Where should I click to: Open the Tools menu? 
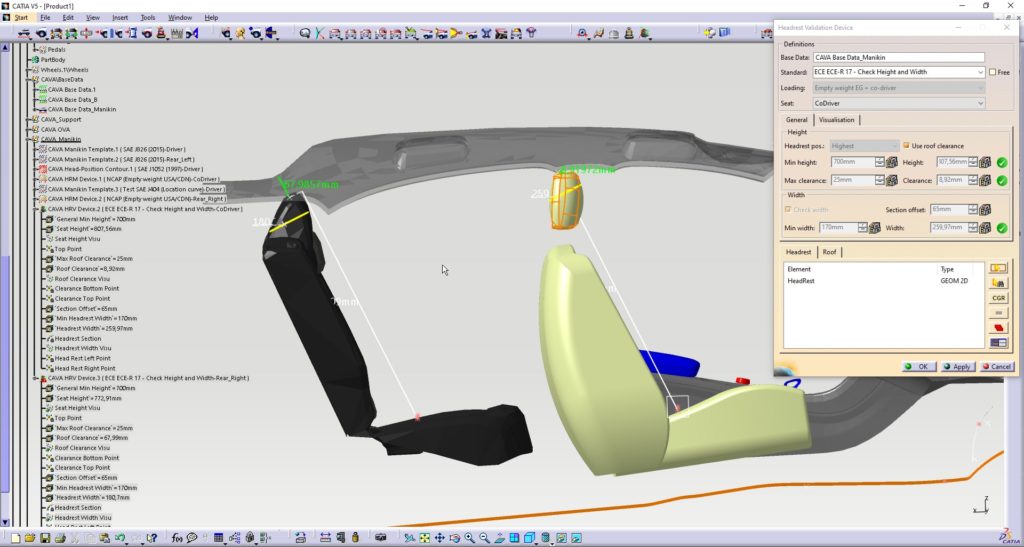[x=148, y=18]
